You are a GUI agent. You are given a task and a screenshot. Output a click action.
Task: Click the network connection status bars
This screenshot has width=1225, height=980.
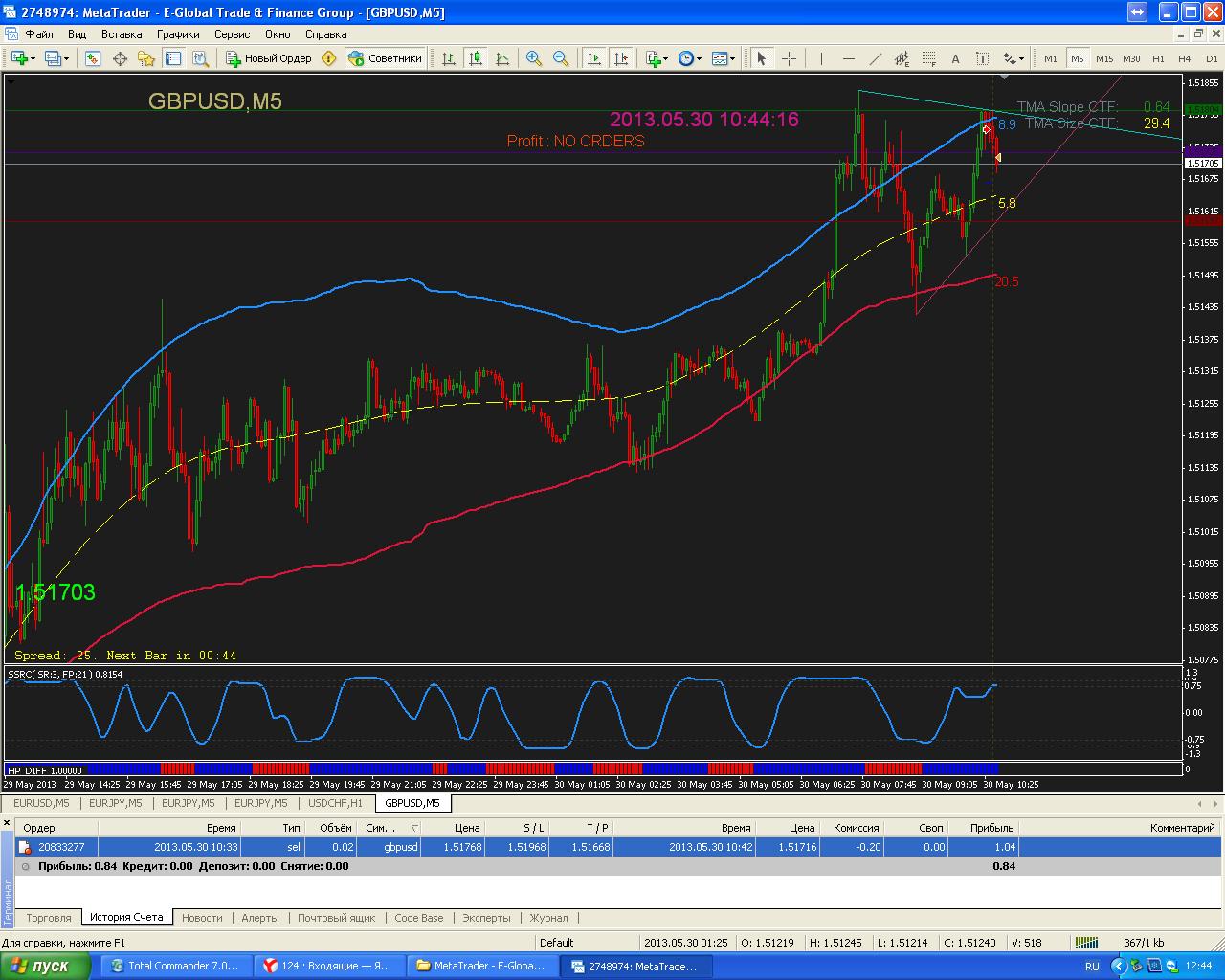1085,943
